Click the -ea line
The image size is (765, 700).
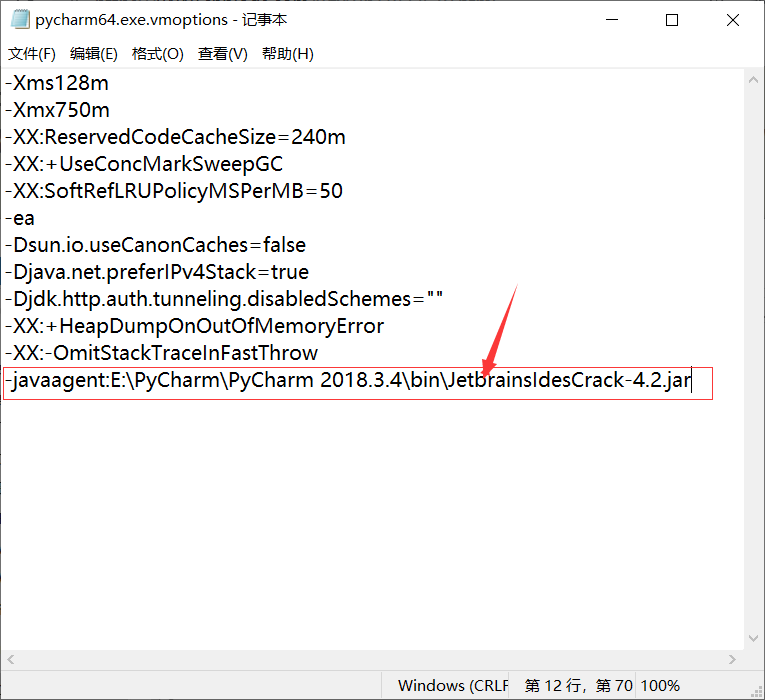[x=20, y=219]
